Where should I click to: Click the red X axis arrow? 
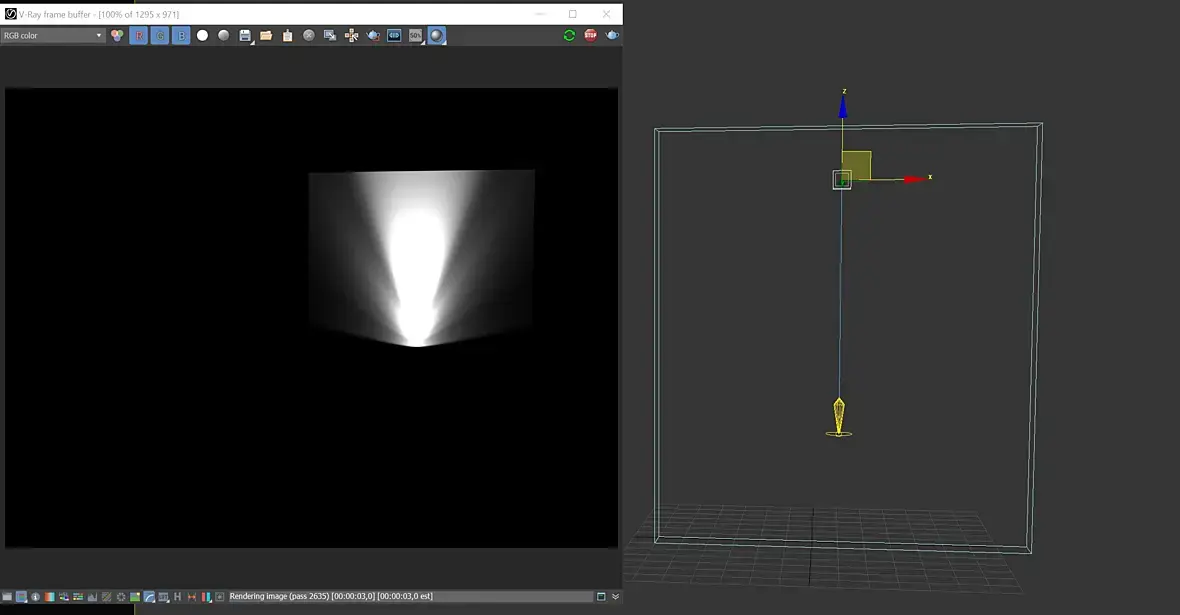click(x=914, y=179)
